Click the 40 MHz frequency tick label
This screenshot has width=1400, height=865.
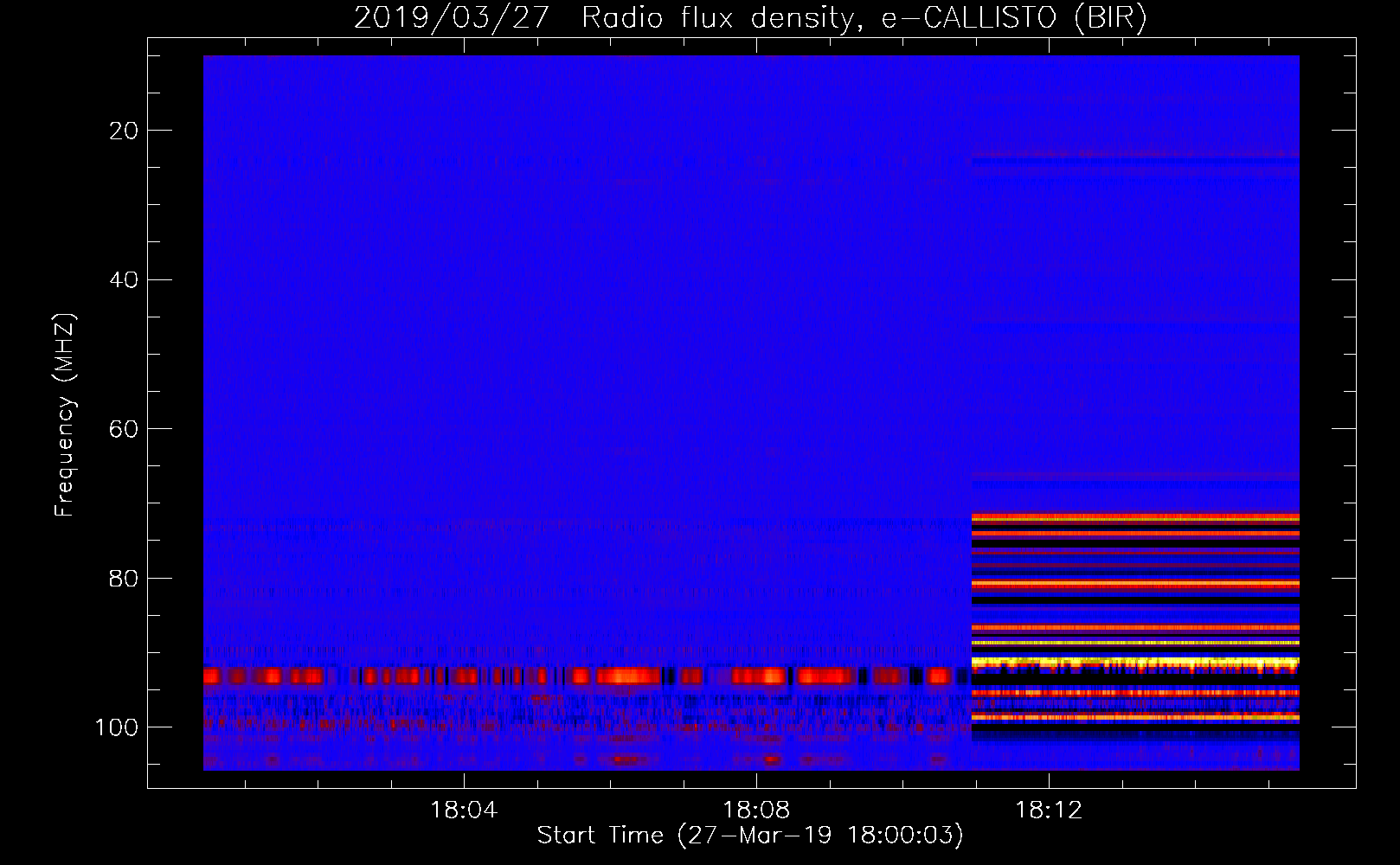[124, 280]
